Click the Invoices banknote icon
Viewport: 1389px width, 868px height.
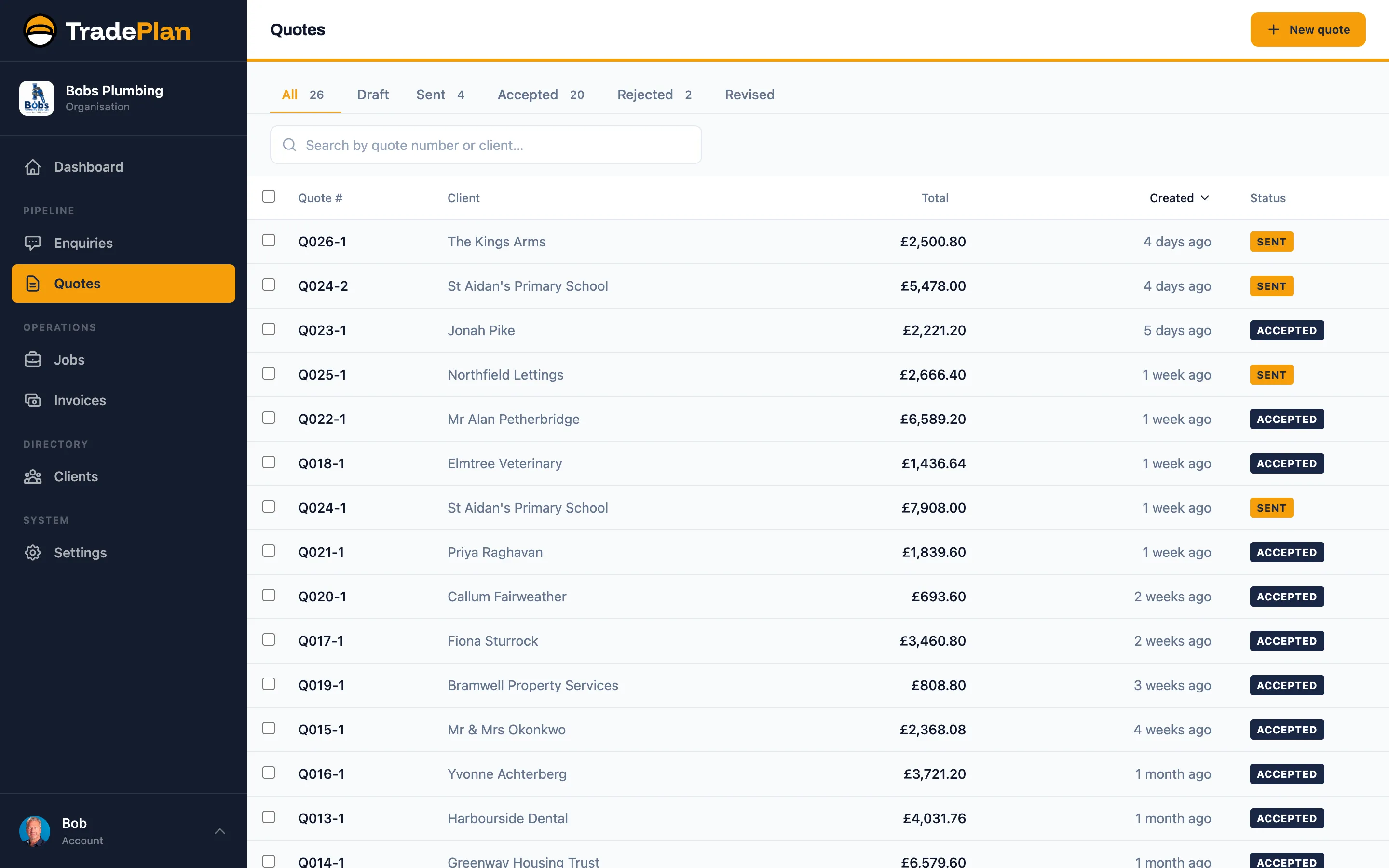click(33, 400)
